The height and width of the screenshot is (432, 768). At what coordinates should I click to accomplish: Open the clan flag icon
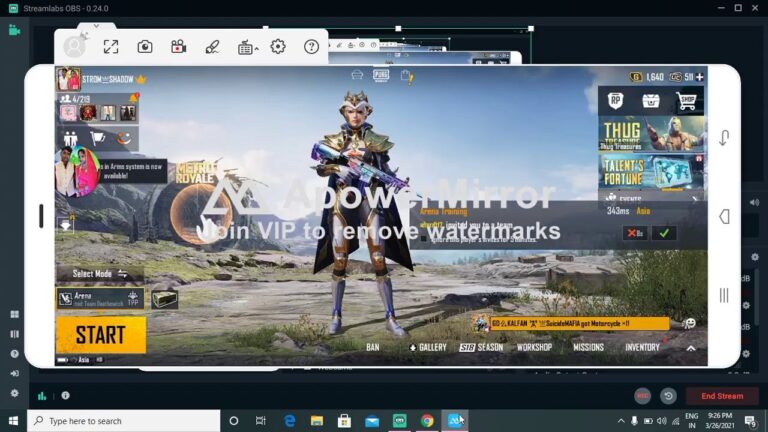[x=97, y=139]
